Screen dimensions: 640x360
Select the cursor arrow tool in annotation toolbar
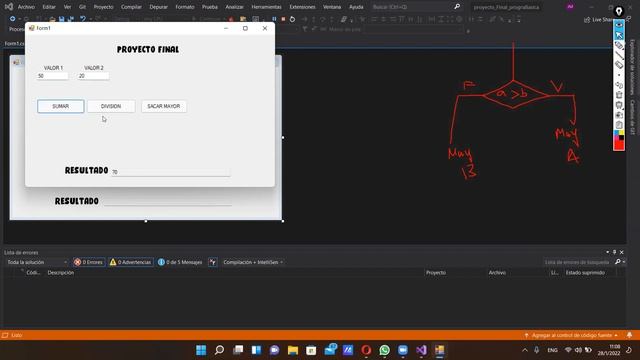click(619, 35)
